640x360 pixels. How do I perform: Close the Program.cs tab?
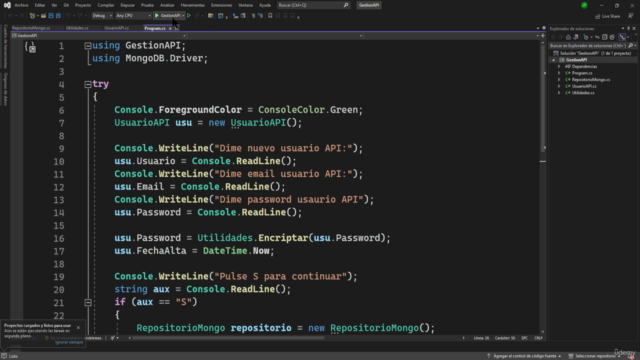click(176, 29)
